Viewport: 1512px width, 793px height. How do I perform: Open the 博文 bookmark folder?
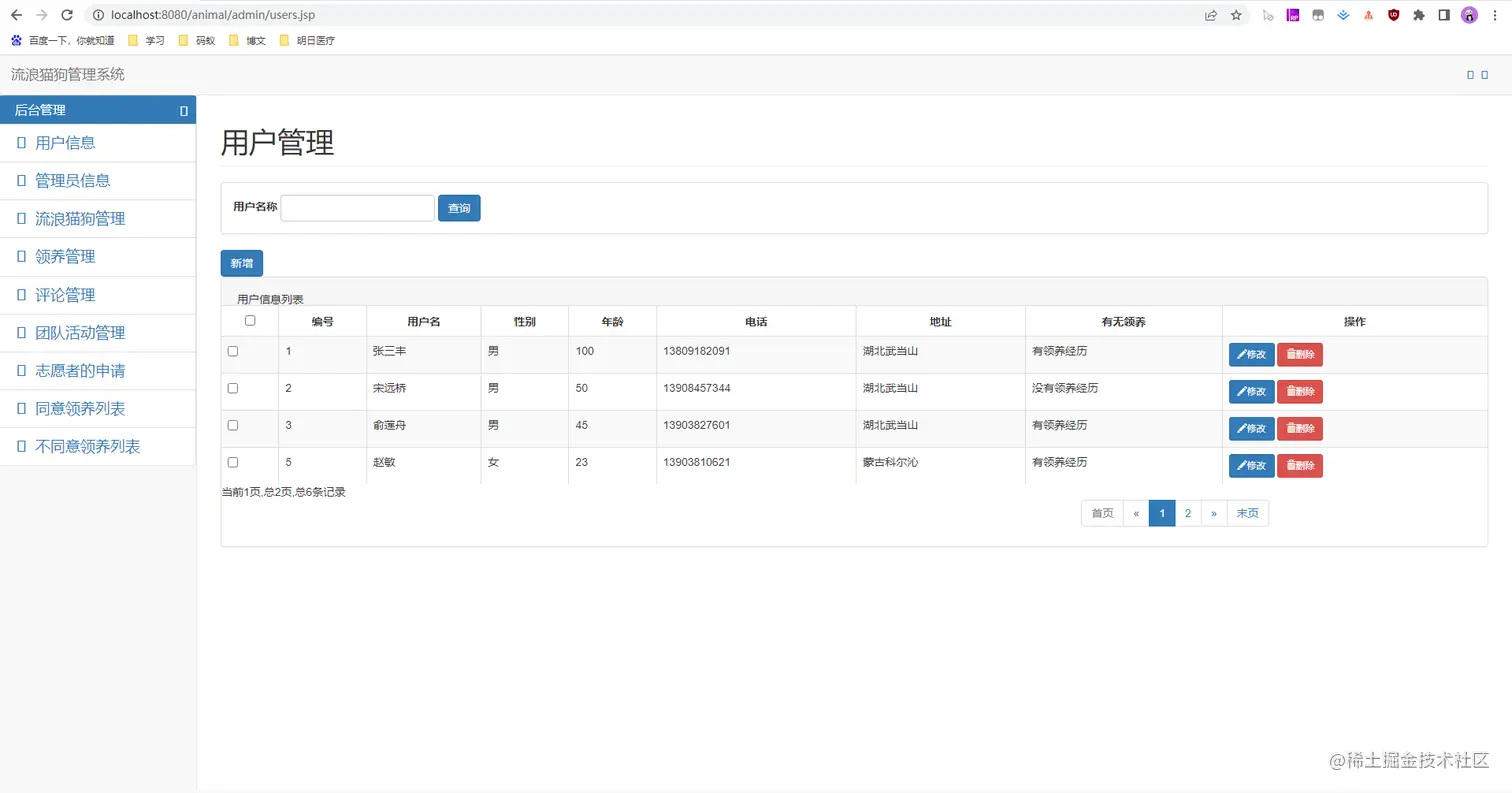247,41
